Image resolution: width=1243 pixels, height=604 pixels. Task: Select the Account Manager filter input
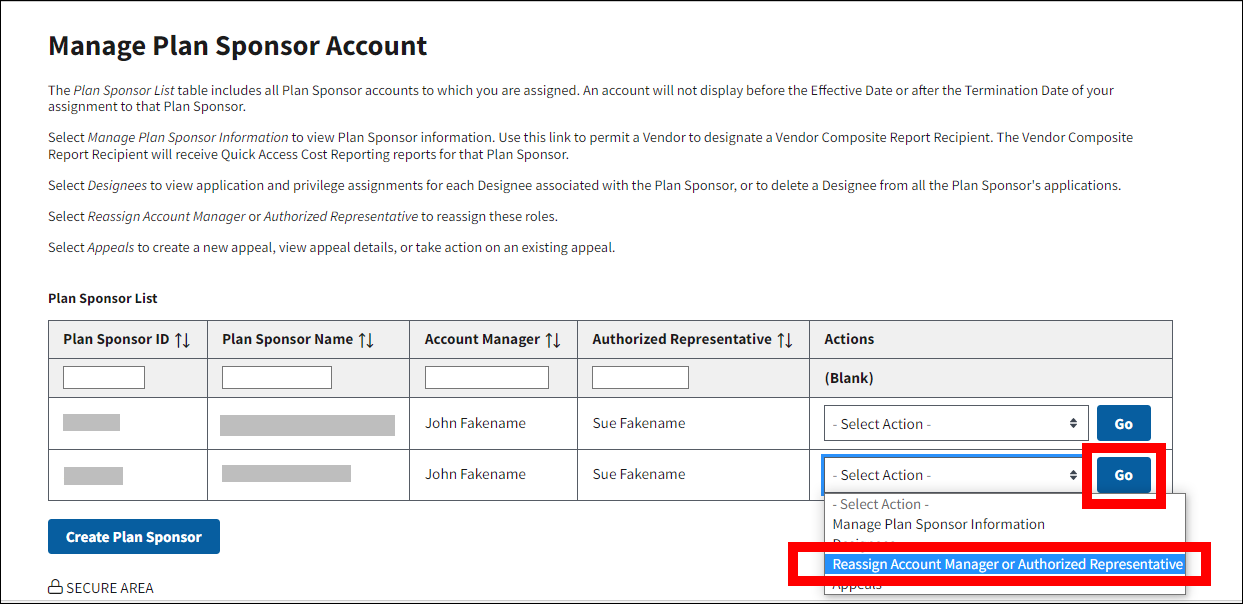click(486, 378)
